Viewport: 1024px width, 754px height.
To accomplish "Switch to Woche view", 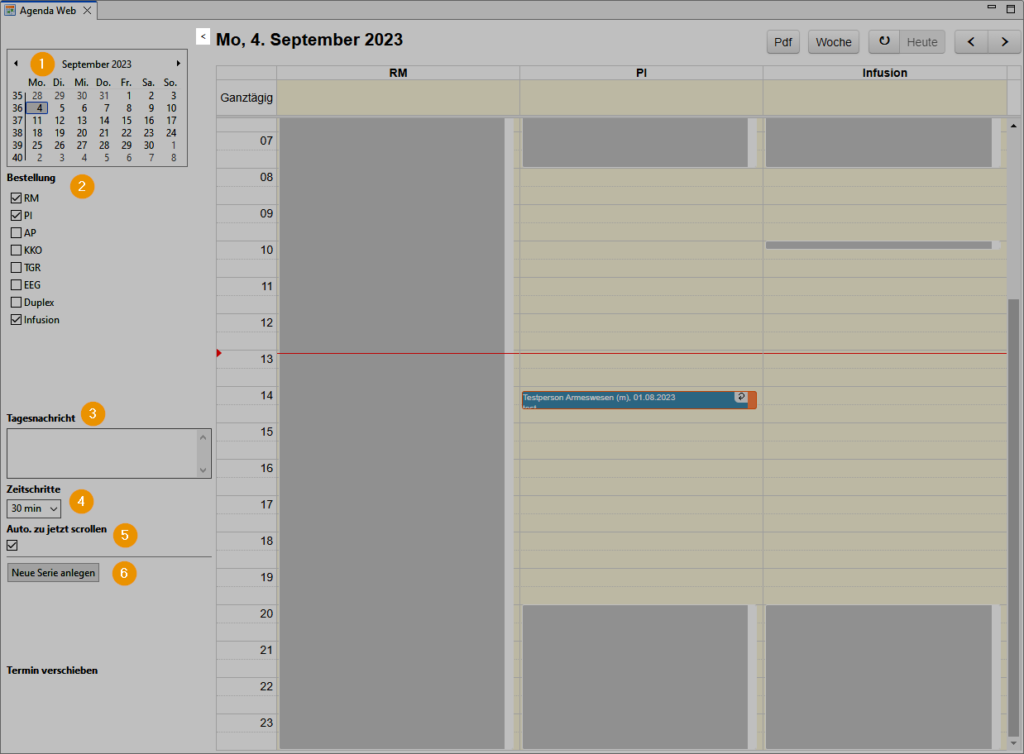I will pos(833,42).
